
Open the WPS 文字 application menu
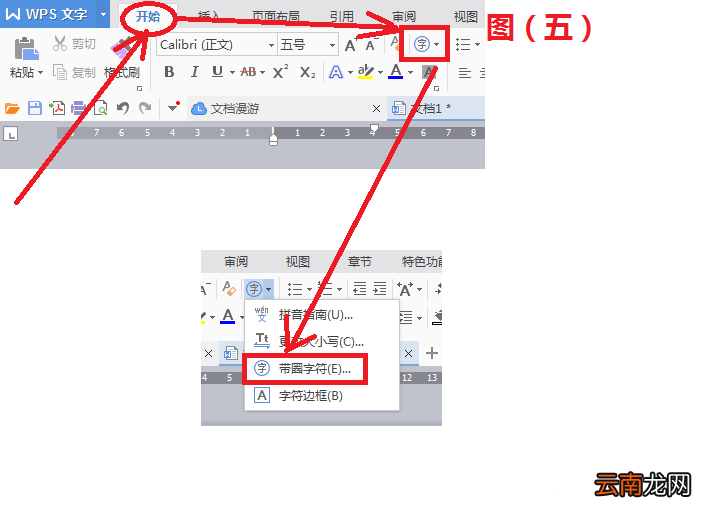46,14
